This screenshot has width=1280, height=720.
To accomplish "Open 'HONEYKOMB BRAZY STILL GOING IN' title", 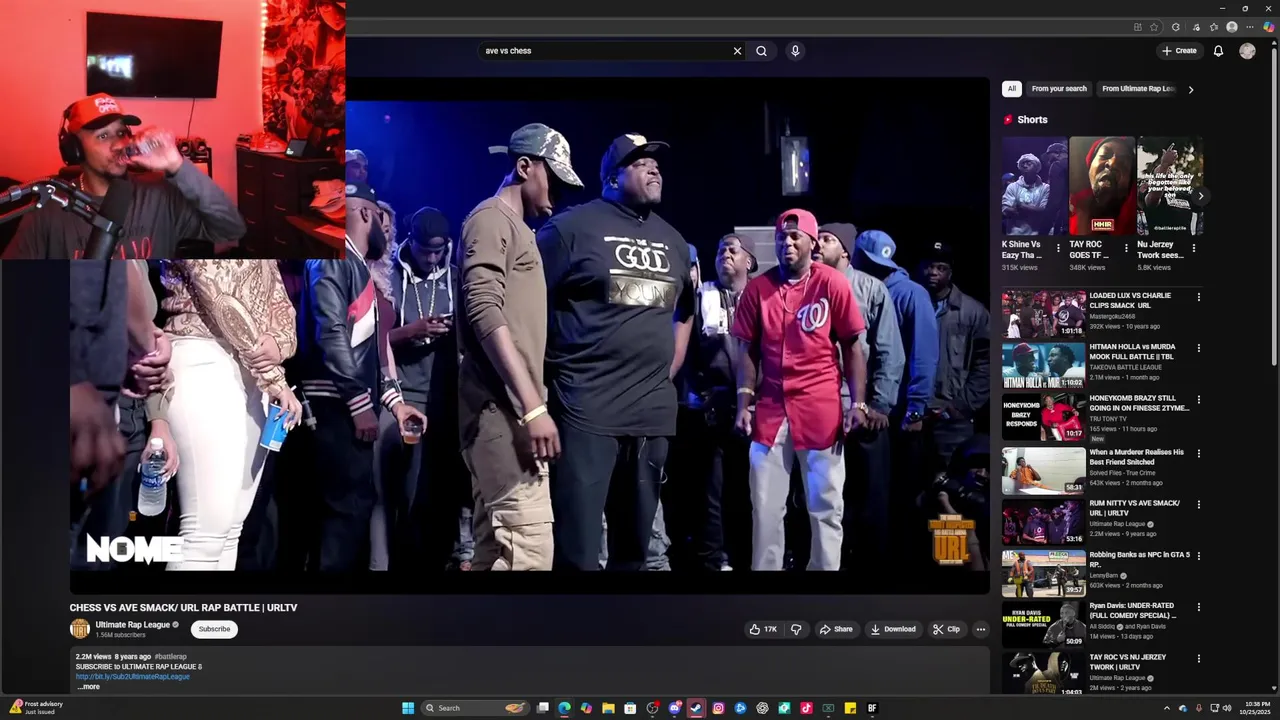I will [x=1139, y=403].
